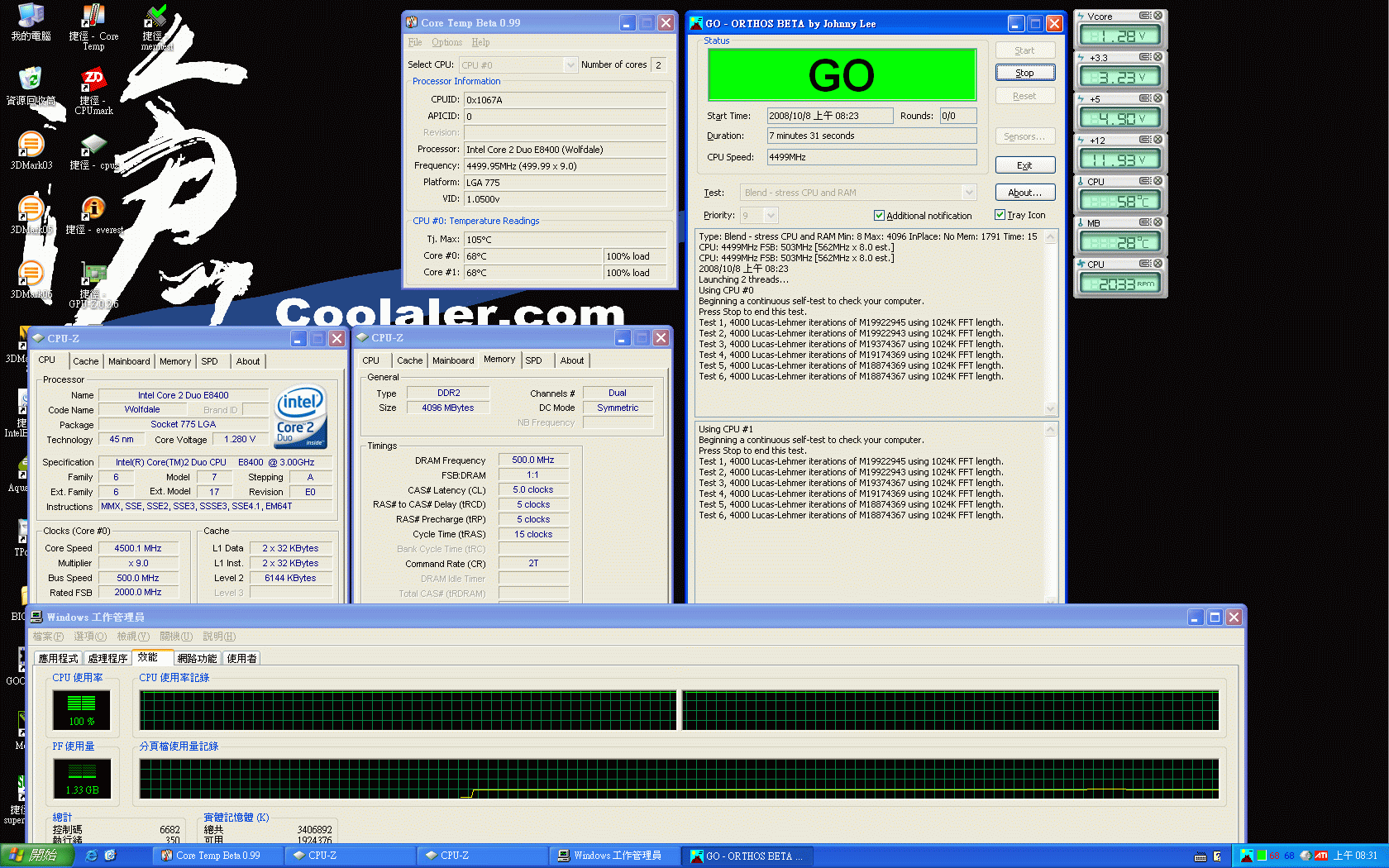Click the DRAM Frequency 500.0 MHz value

[532, 460]
